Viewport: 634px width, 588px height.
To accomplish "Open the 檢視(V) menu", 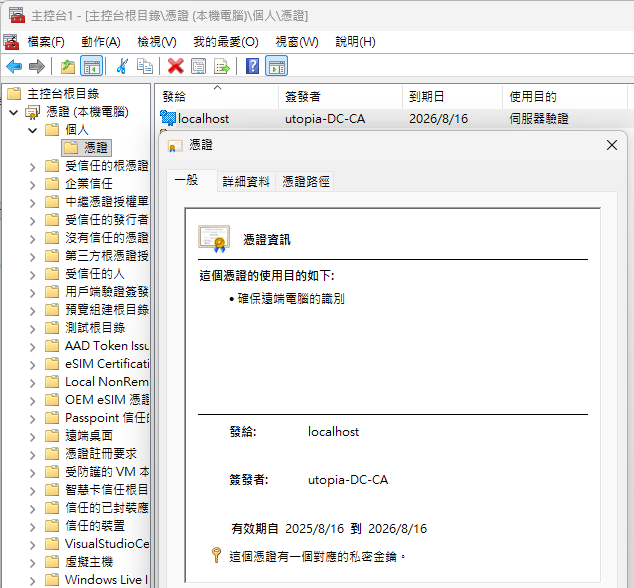I will coord(156,41).
